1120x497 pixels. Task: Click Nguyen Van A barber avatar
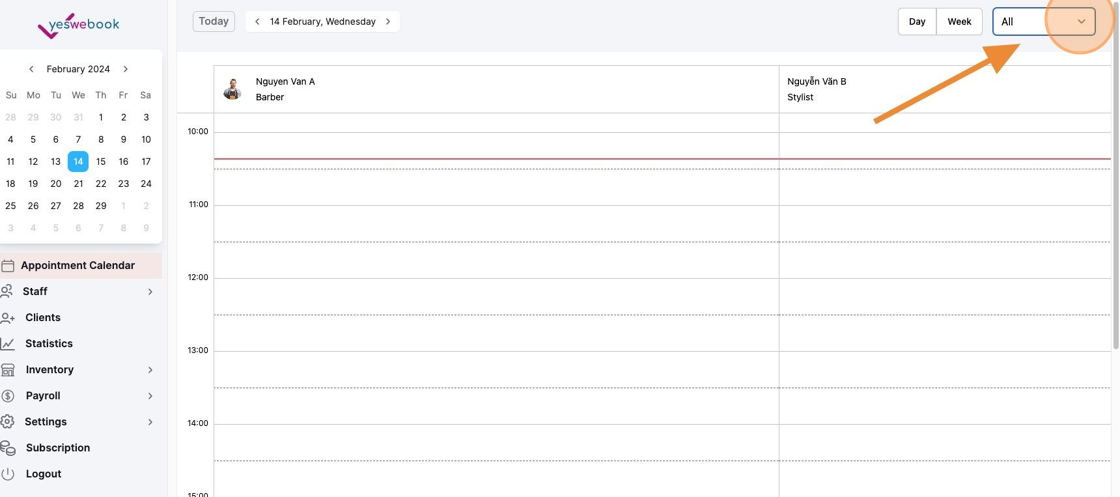coord(232,89)
